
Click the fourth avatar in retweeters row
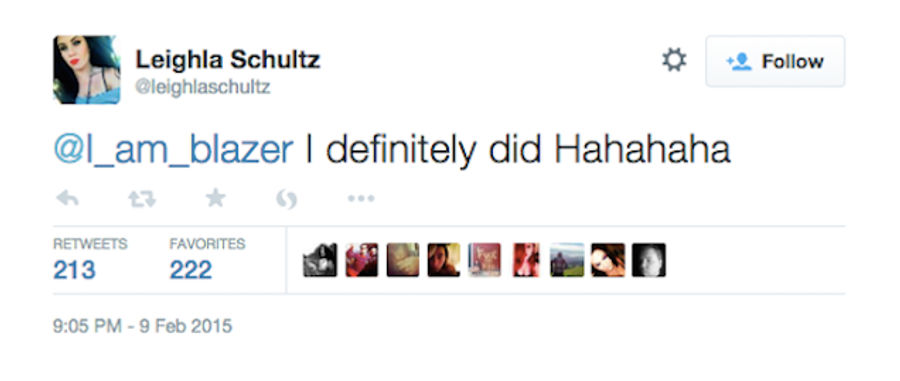(x=444, y=260)
